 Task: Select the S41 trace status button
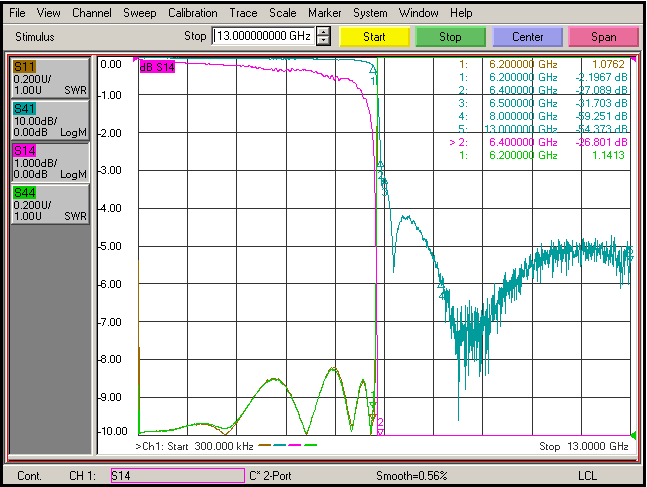coord(50,121)
